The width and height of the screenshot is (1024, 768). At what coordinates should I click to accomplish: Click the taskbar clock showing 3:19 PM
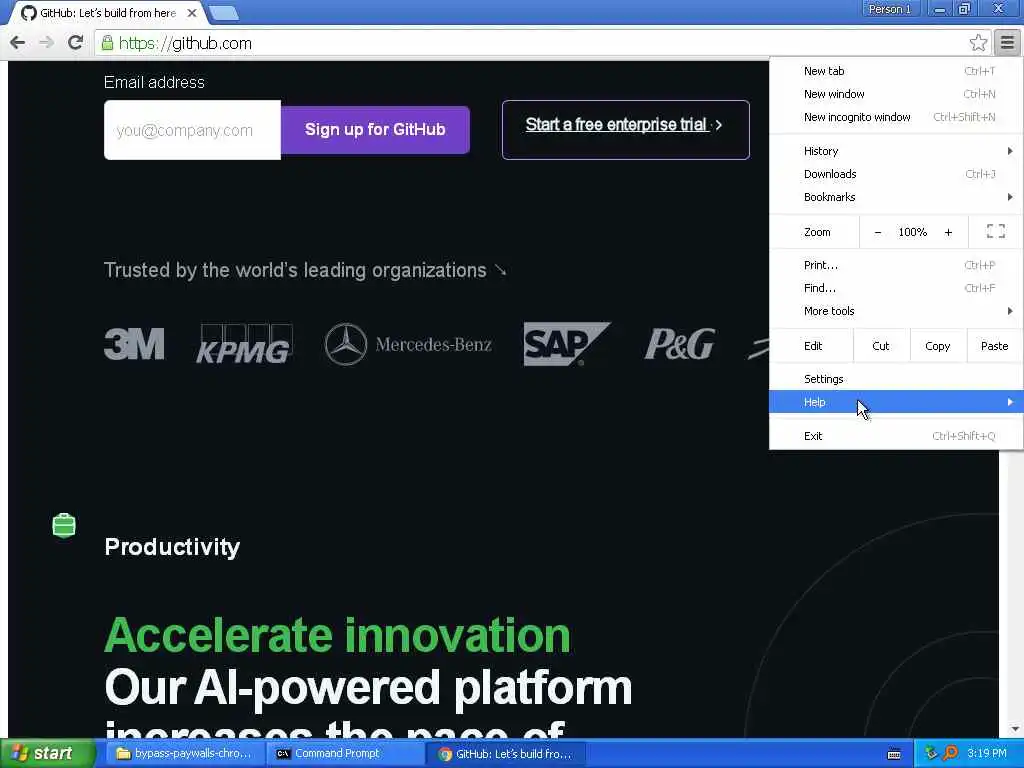[x=987, y=753]
